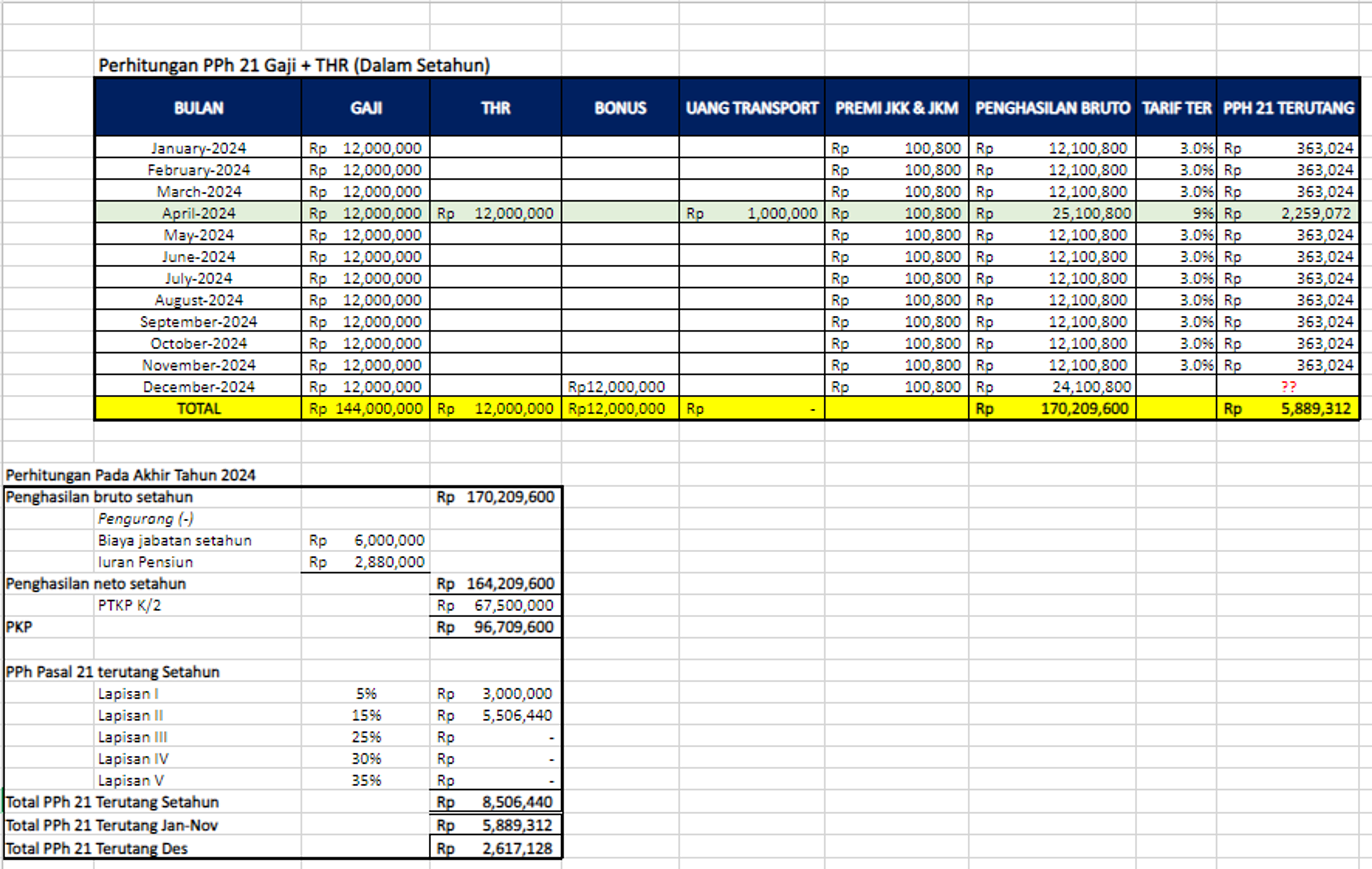Select April THR amount Rp 12,000,000
The image size is (1372, 869).
coord(496,213)
